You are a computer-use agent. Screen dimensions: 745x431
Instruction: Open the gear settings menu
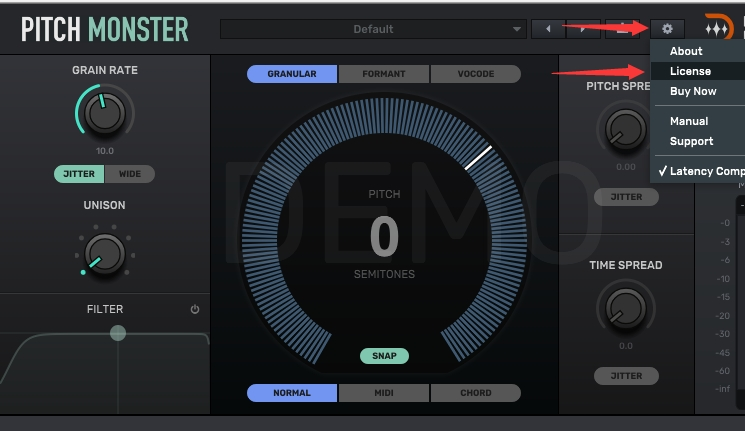click(x=667, y=29)
